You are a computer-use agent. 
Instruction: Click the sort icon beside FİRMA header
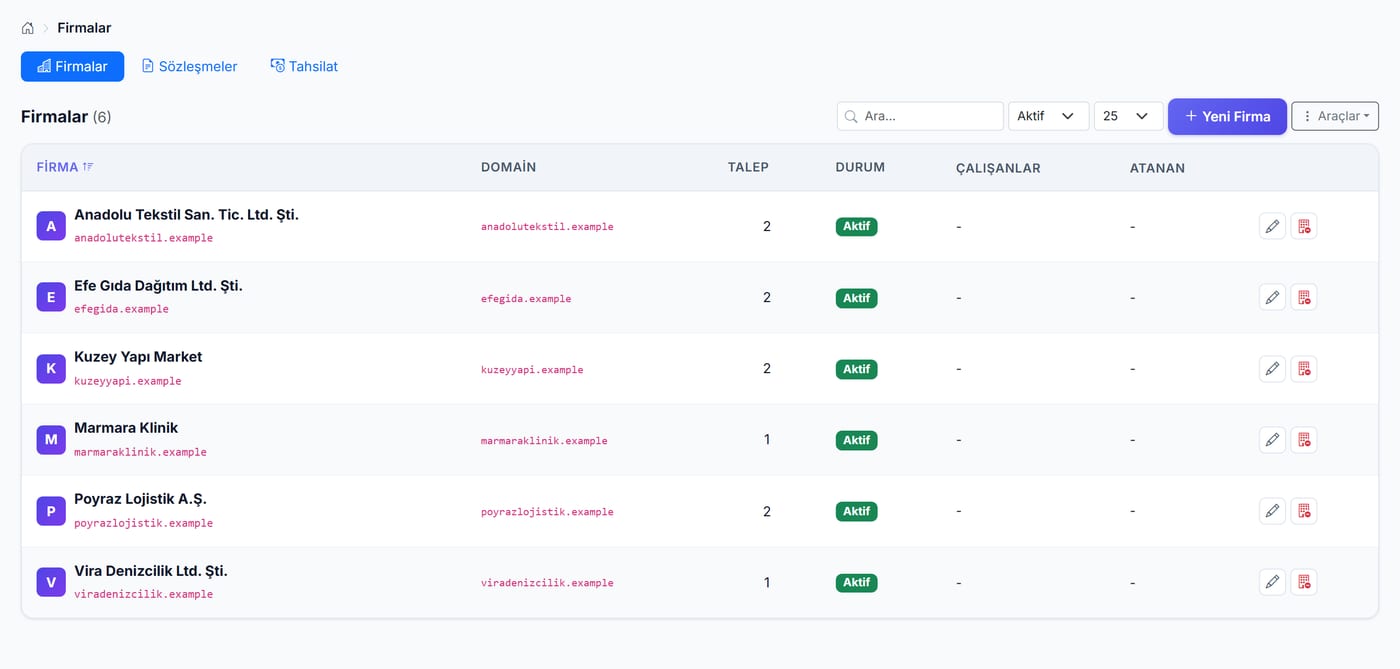coord(88,167)
